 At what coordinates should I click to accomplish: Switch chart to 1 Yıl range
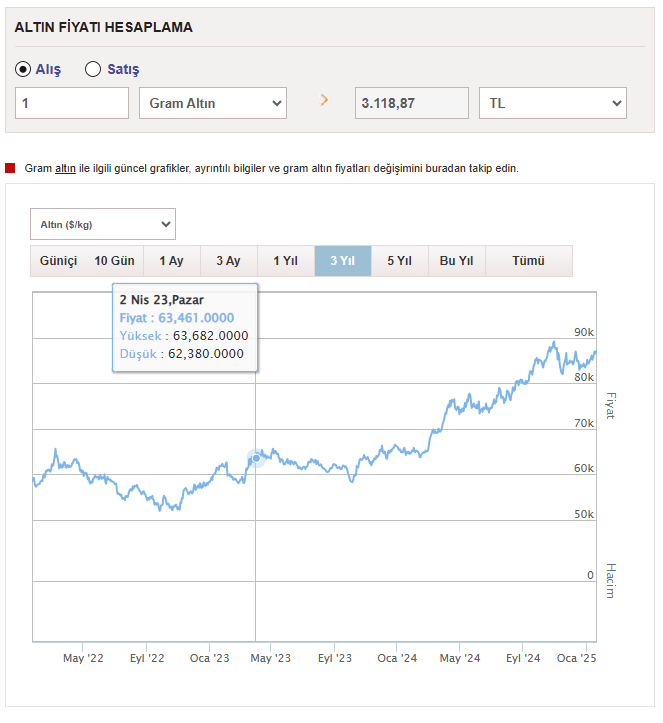[x=286, y=261]
